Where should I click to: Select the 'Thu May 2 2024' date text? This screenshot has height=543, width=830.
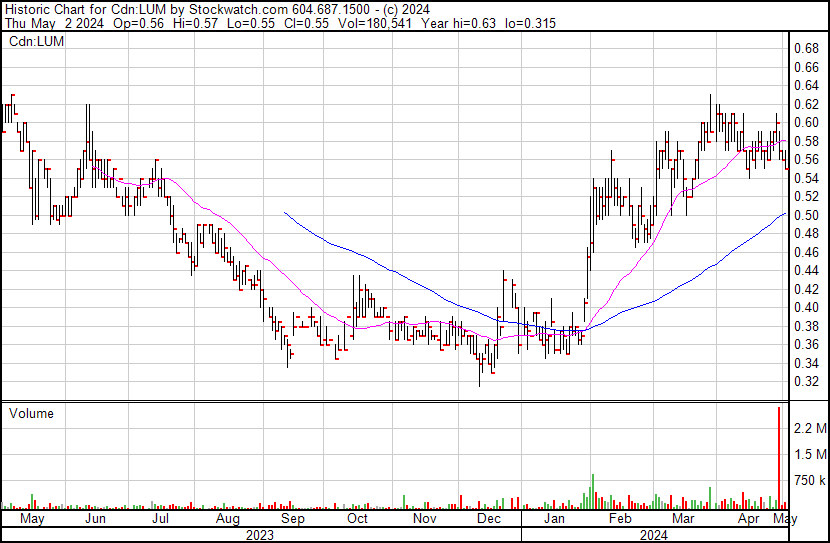pyautogui.click(x=54, y=23)
